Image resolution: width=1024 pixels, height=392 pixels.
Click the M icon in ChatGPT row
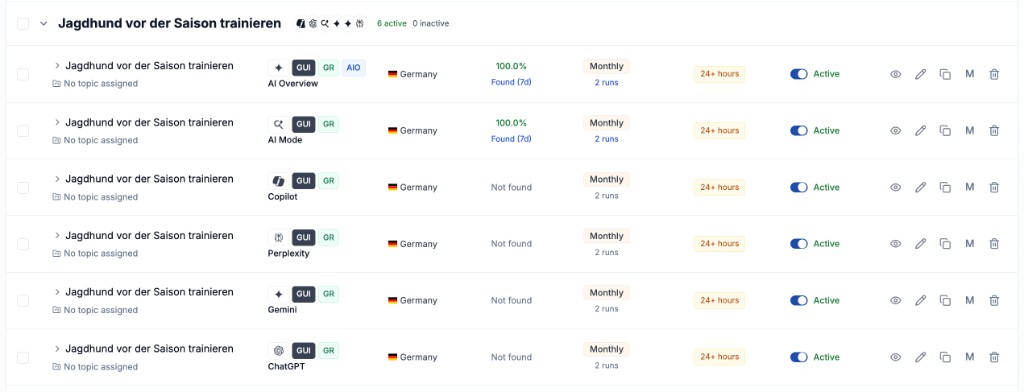(x=970, y=357)
